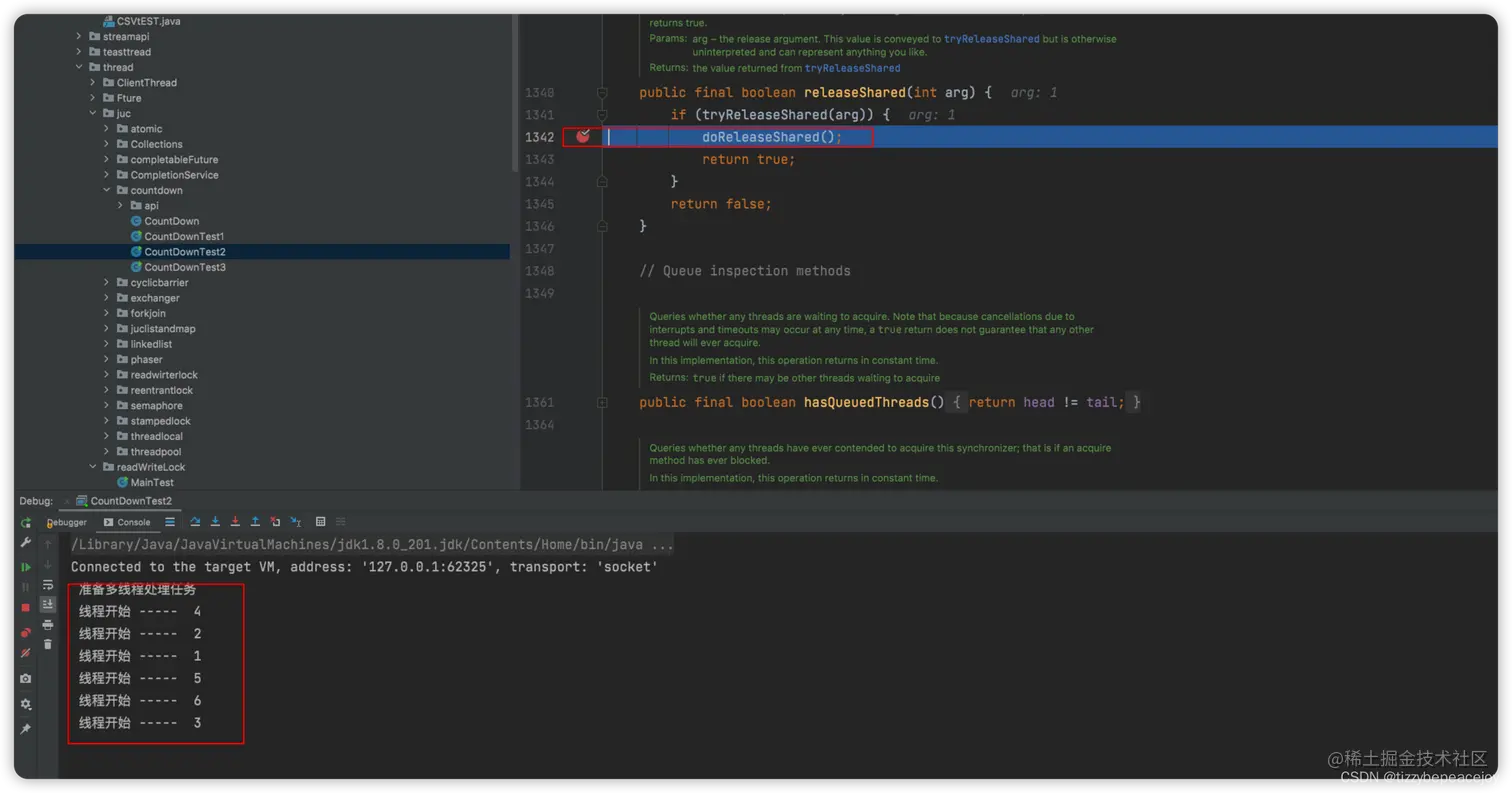Screen dimensions: 1512x793
Task: Click the Show Execution Point icon
Action: click(x=170, y=522)
